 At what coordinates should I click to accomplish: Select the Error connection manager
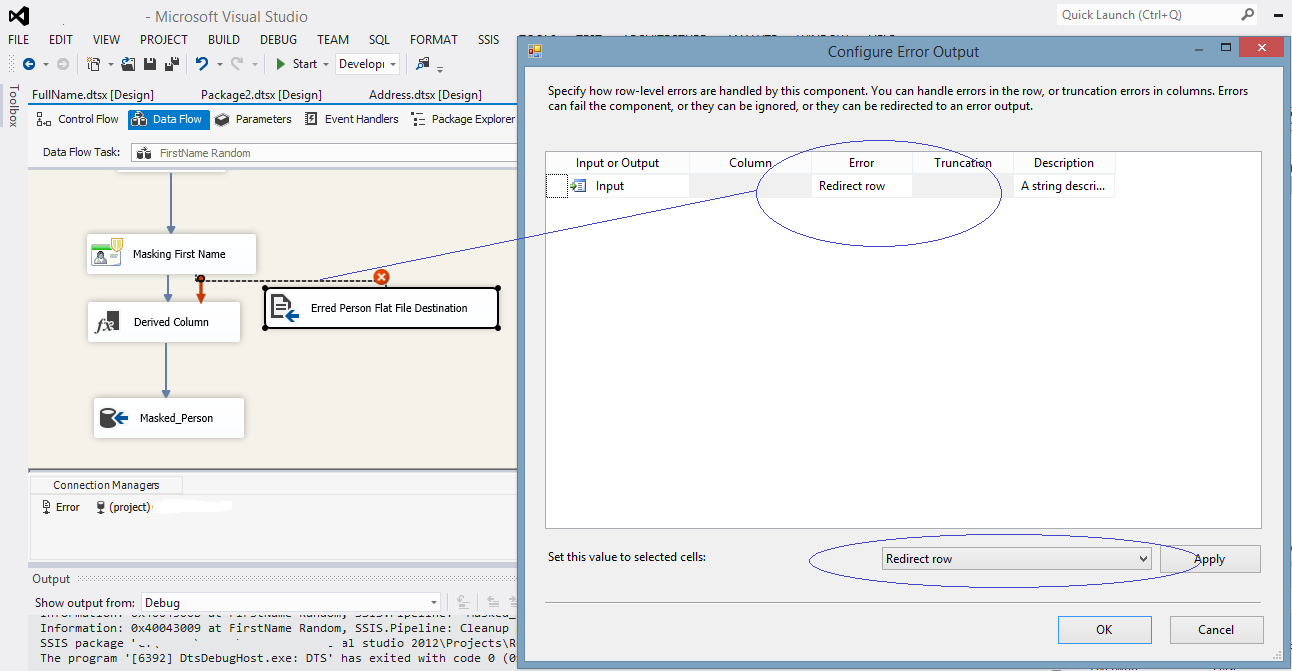[x=60, y=507]
